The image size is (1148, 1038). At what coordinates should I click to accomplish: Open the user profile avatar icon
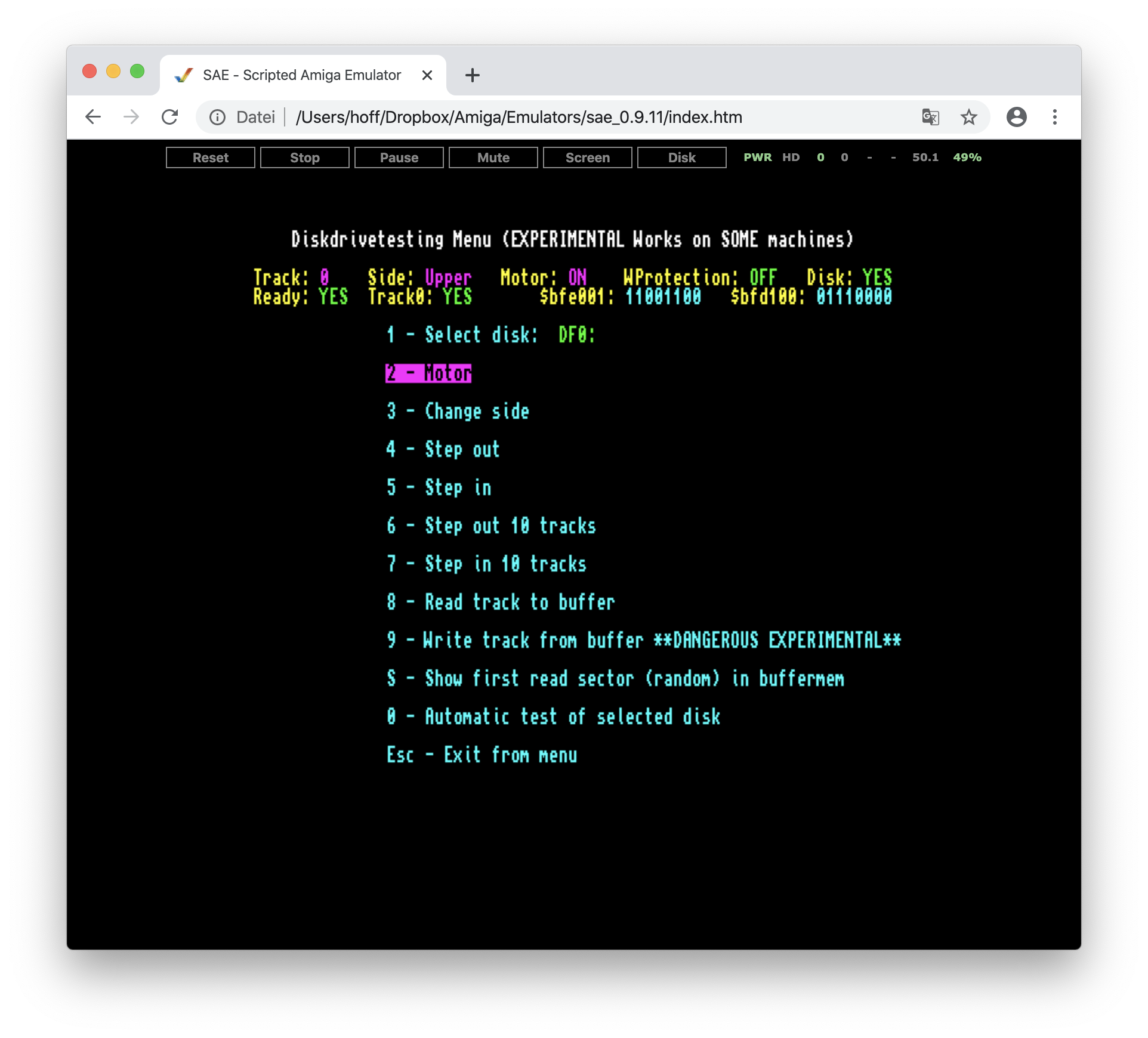point(1017,117)
